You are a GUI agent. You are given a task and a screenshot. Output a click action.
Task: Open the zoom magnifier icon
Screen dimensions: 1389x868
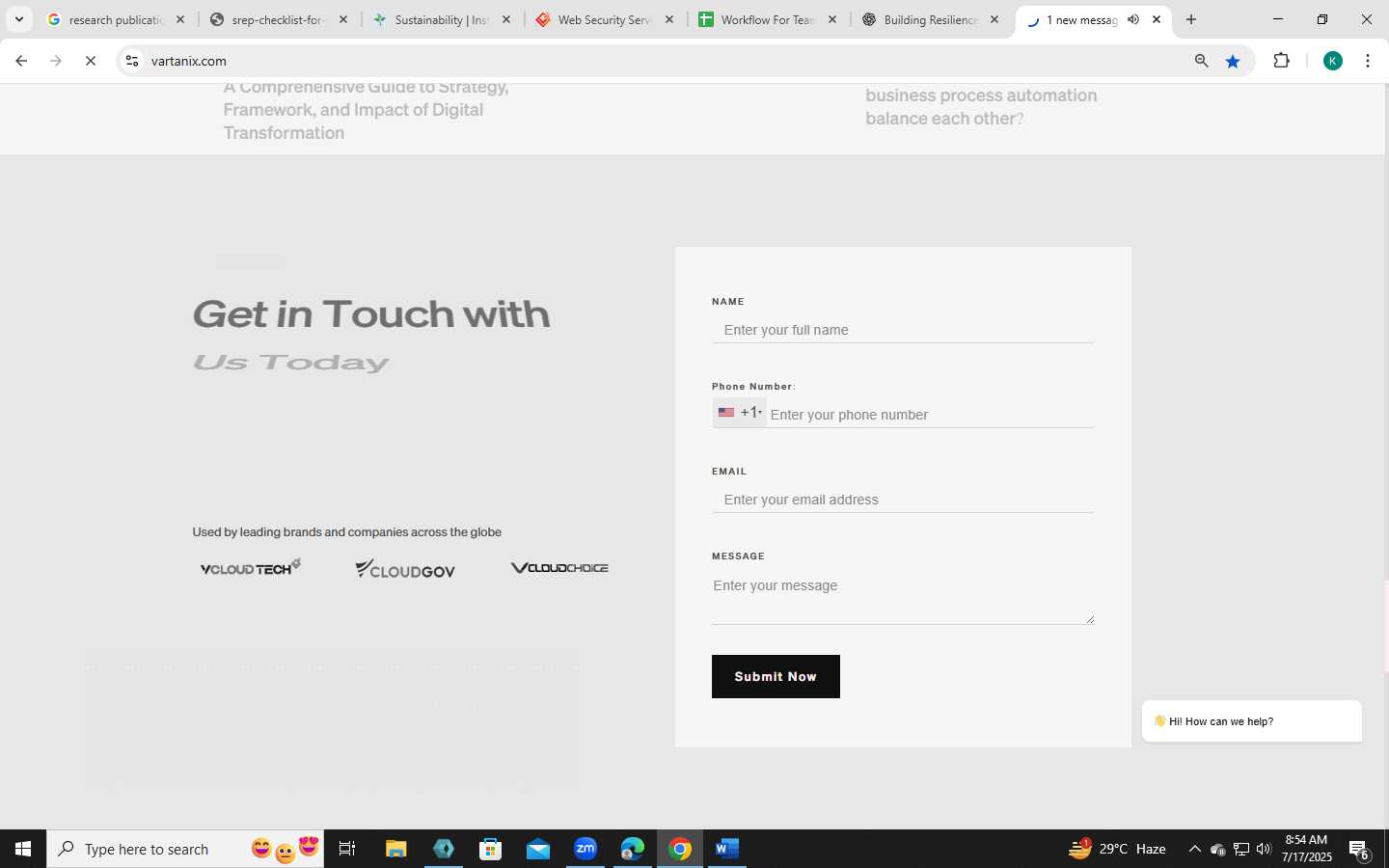(1201, 61)
